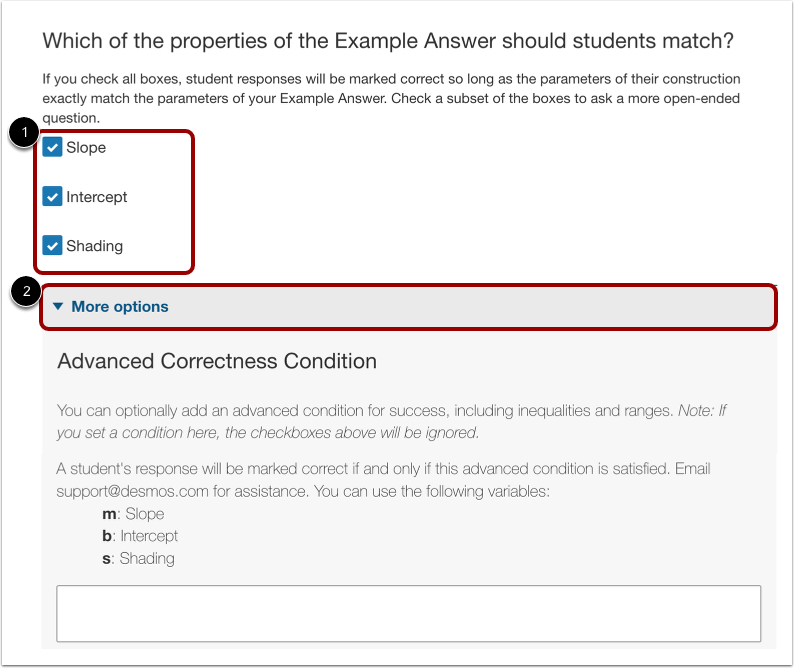Screen dimensions: 794x668
Task: Click the 'm: Slope' variable entry
Action: (x=133, y=514)
